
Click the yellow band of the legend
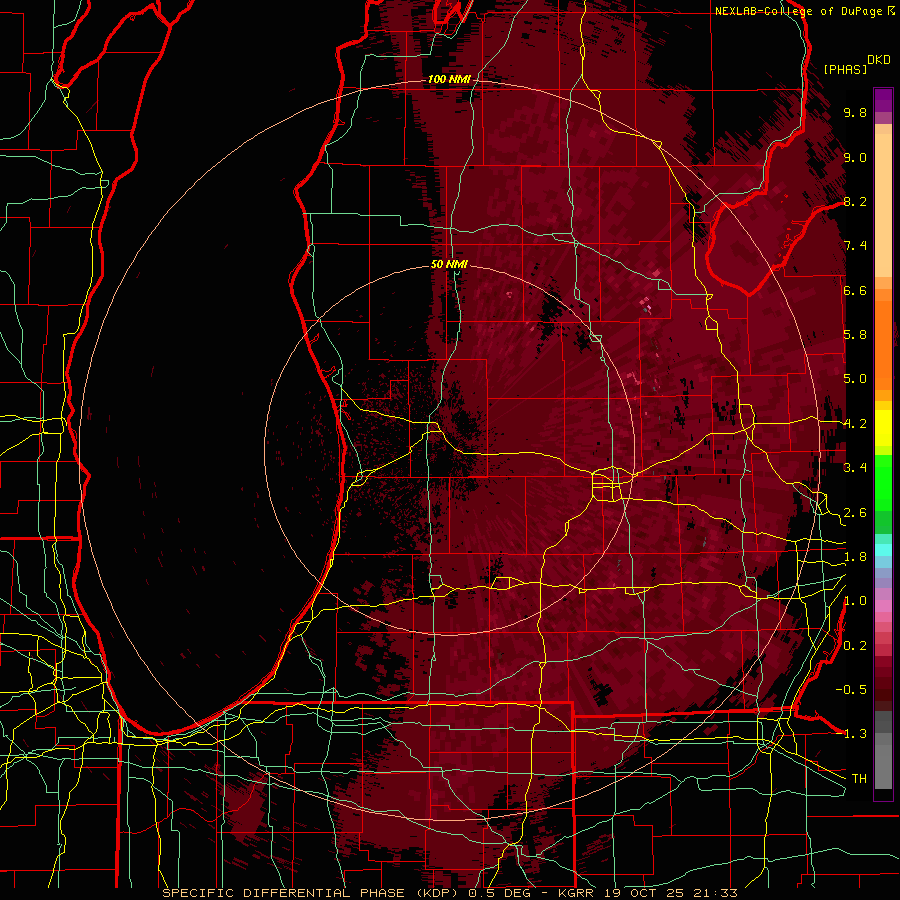coord(883,428)
